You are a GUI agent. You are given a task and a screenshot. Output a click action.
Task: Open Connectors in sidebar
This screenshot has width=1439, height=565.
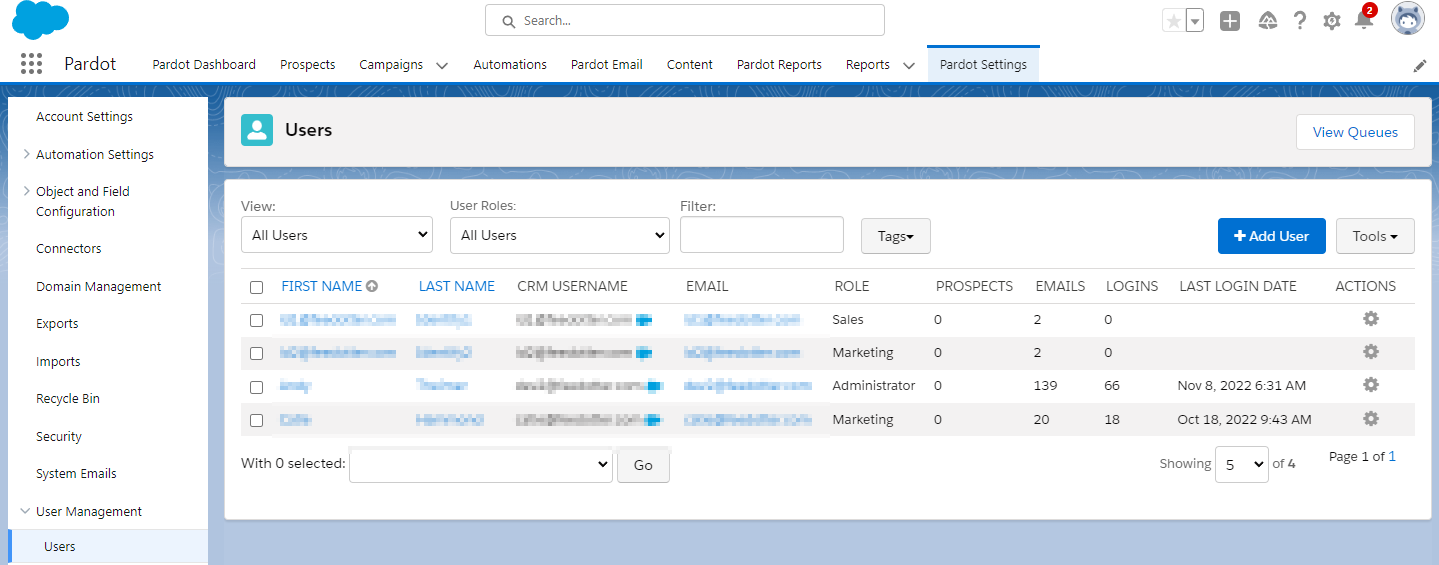(x=69, y=248)
